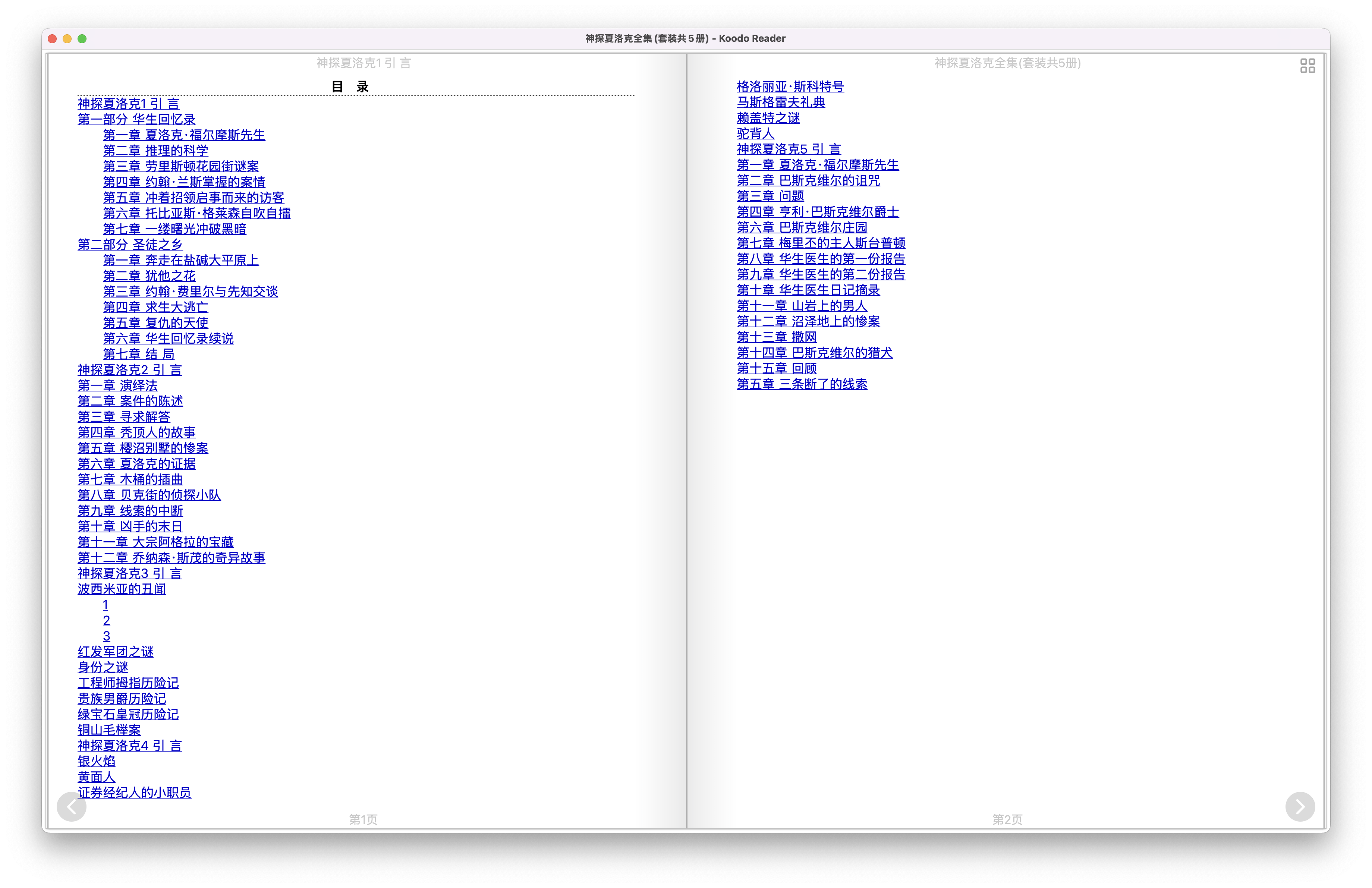Open 第一部分 华生回忆录 section link
The width and height of the screenshot is (1372, 888).
point(136,119)
